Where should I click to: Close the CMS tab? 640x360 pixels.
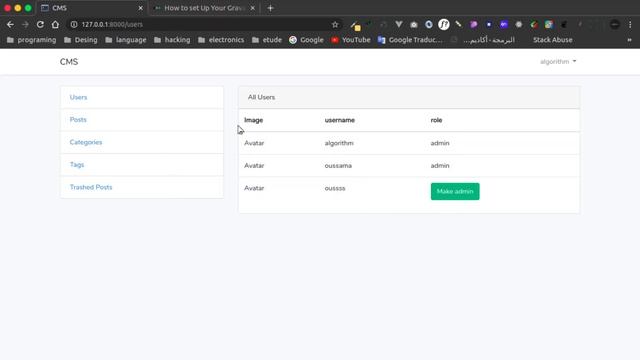pyautogui.click(x=140, y=8)
